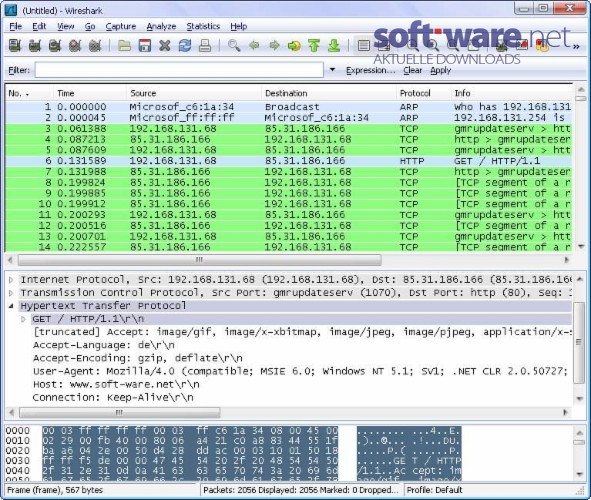This screenshot has width=591, height=500.
Task: Sort by the Protocol column header
Action: tap(423, 93)
